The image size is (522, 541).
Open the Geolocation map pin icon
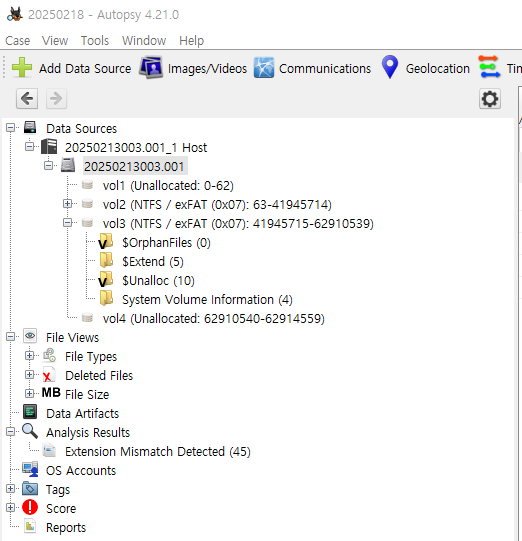coord(390,67)
